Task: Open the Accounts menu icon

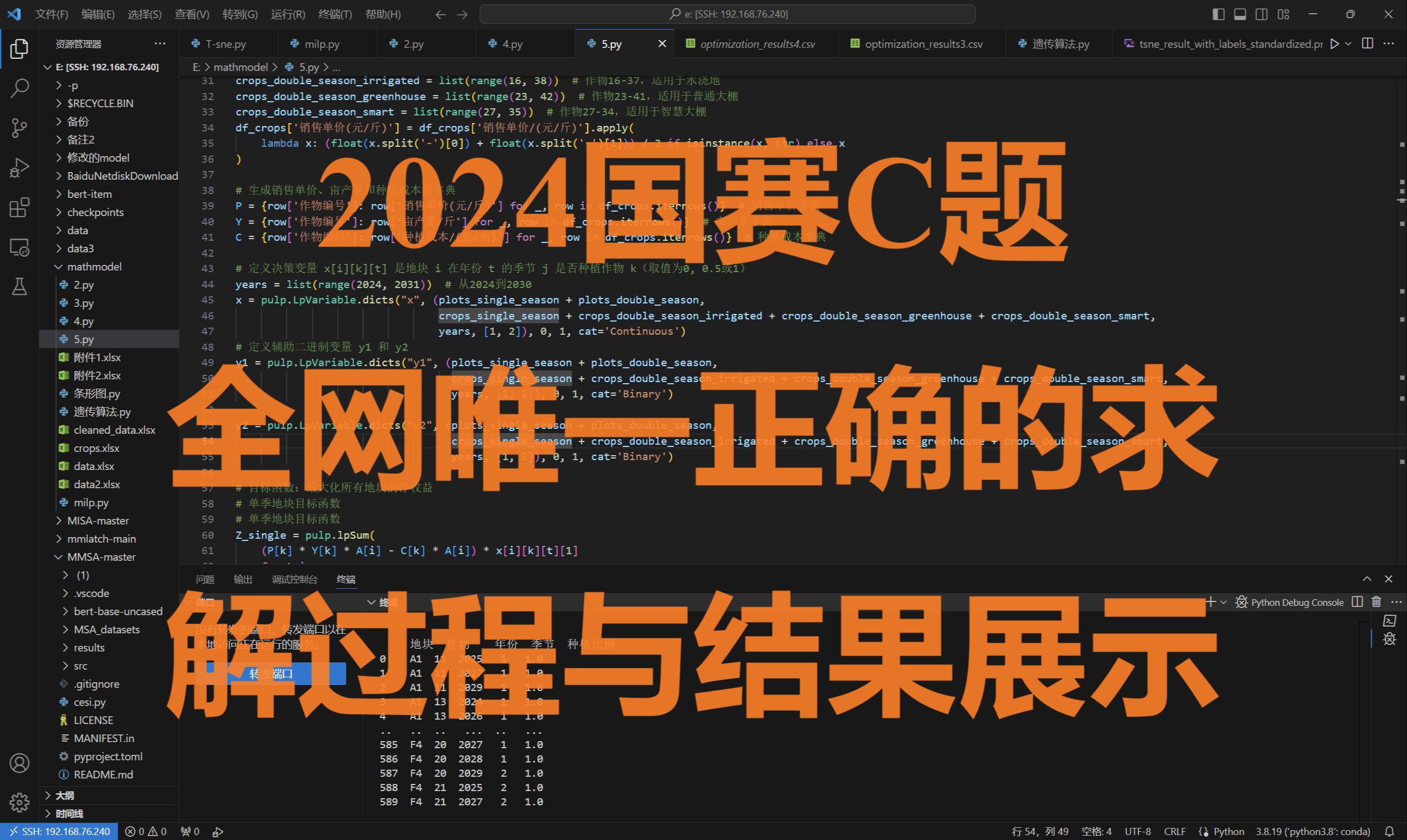Action: pos(19,763)
